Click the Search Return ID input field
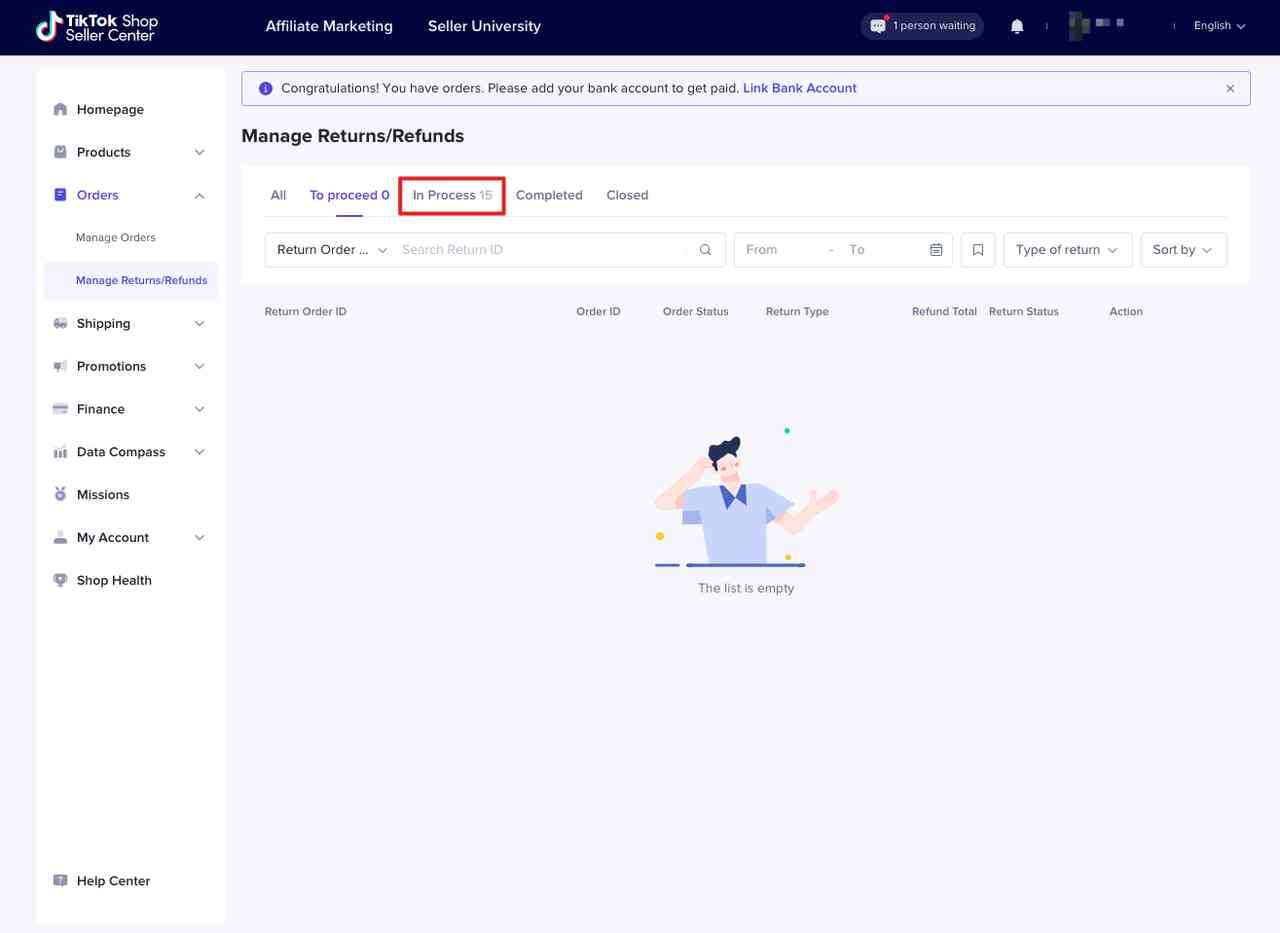 [540, 250]
